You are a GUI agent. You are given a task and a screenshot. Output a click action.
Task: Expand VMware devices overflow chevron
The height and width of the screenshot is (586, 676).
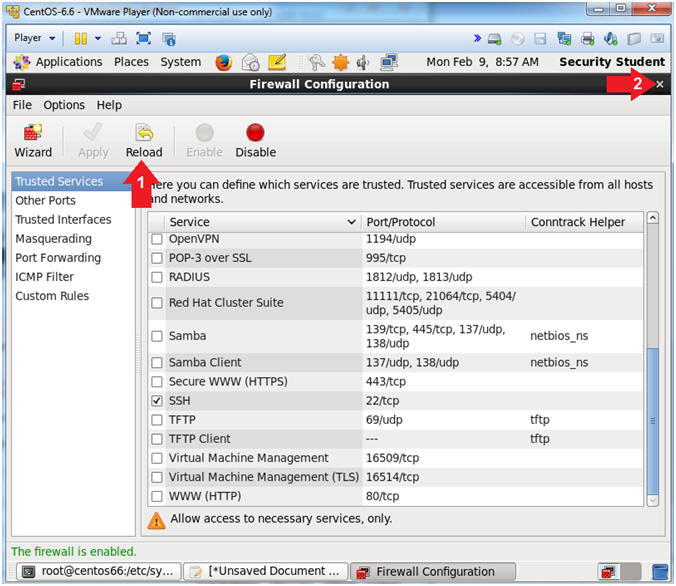coord(477,38)
